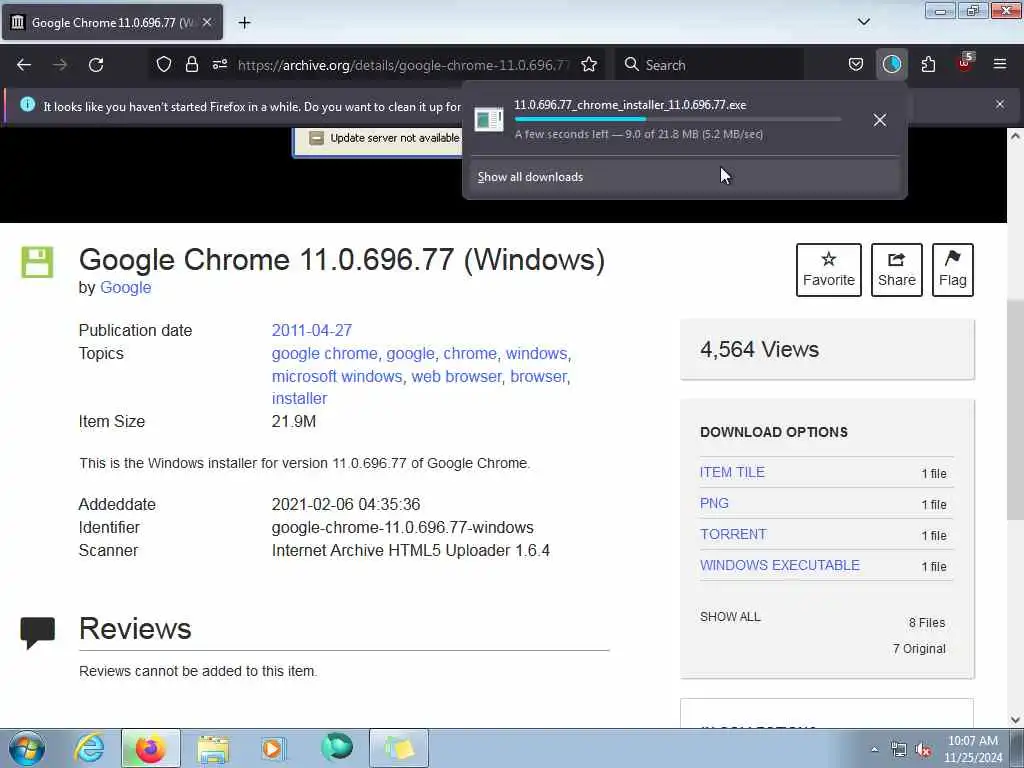Click SHOW ALL download files
Viewport: 1024px width, 768px height.
(x=730, y=617)
